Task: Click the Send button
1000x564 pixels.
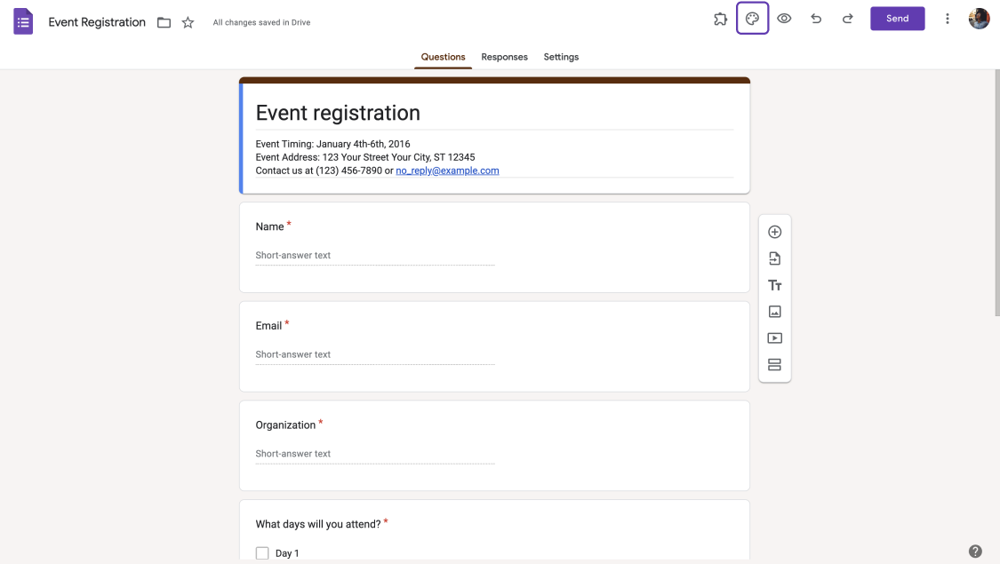Action: coord(897,19)
